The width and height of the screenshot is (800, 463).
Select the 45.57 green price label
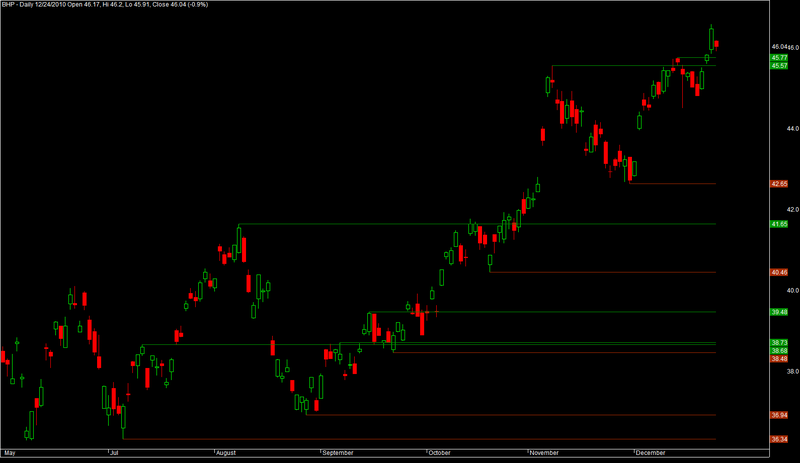pyautogui.click(x=779, y=66)
